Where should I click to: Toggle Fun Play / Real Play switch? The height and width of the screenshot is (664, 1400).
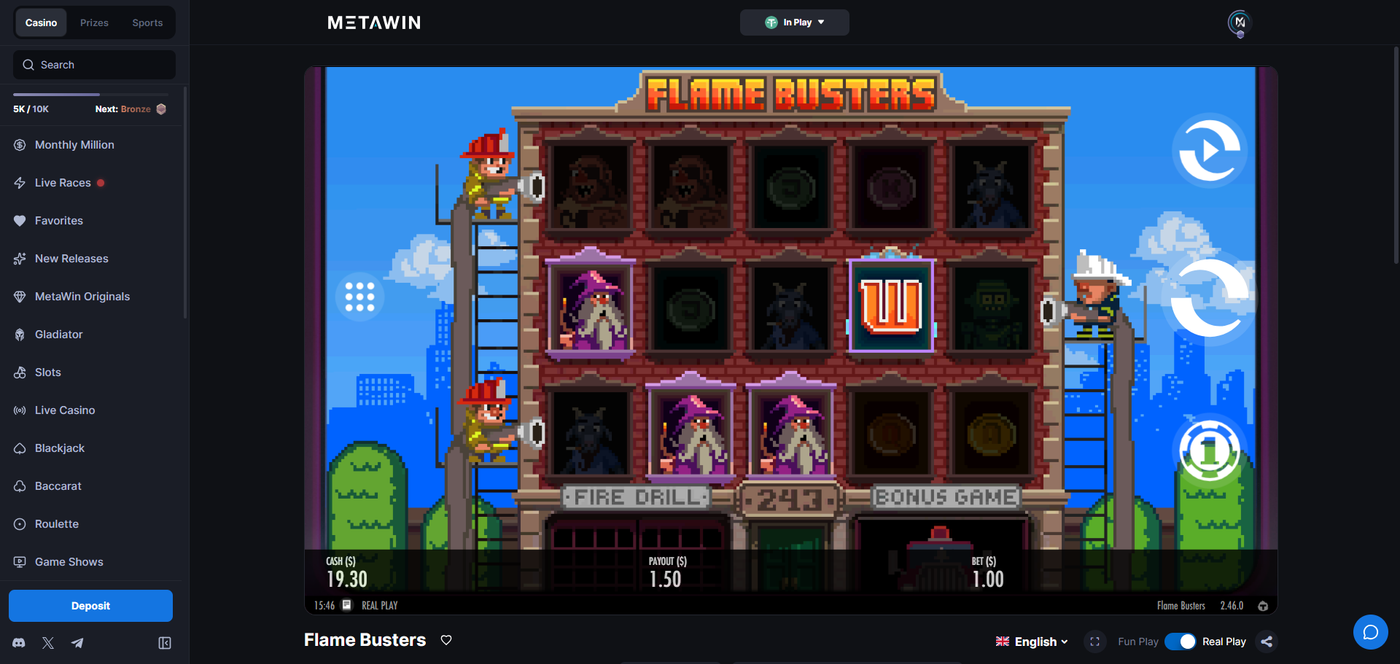coord(1180,642)
